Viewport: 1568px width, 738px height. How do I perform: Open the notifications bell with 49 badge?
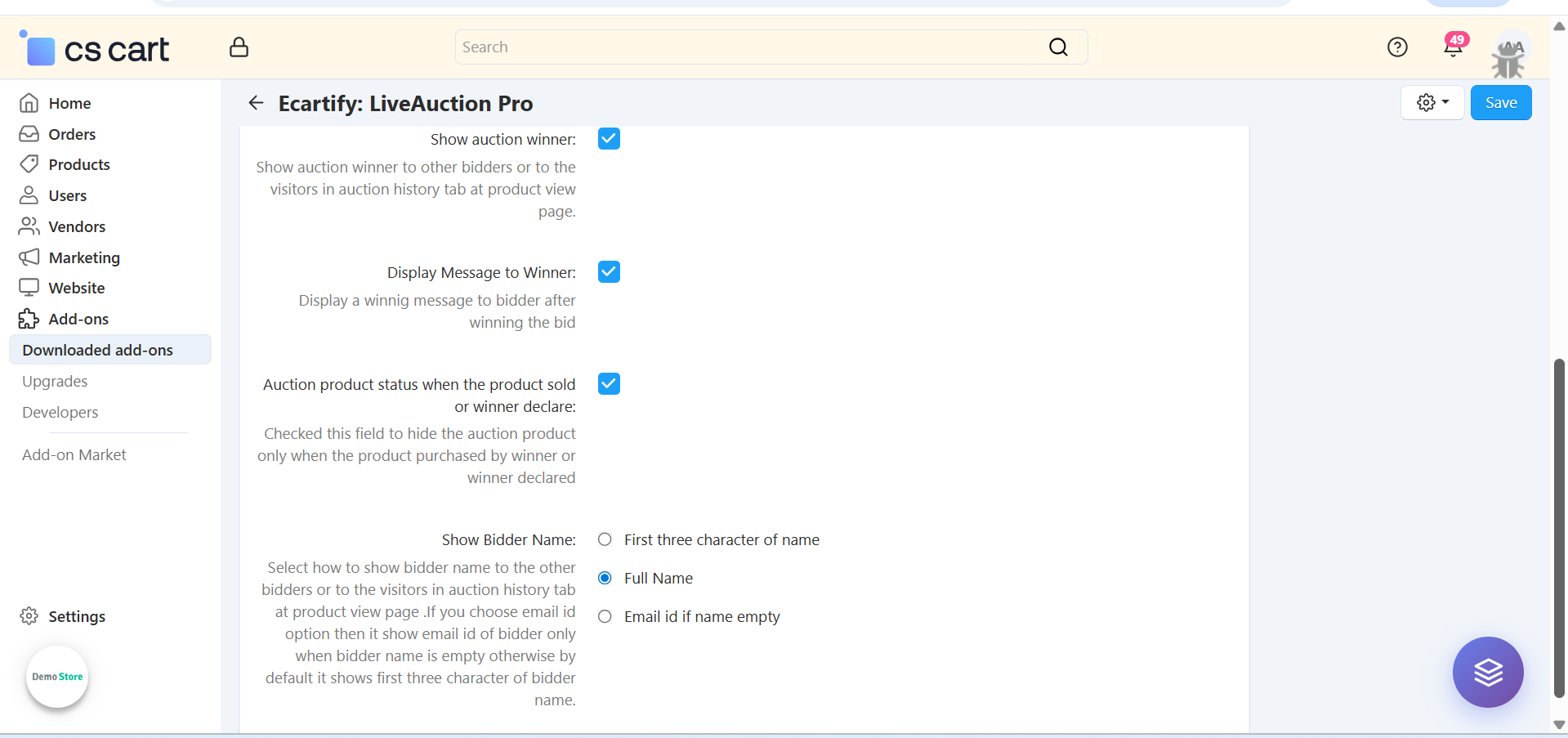pos(1453,47)
